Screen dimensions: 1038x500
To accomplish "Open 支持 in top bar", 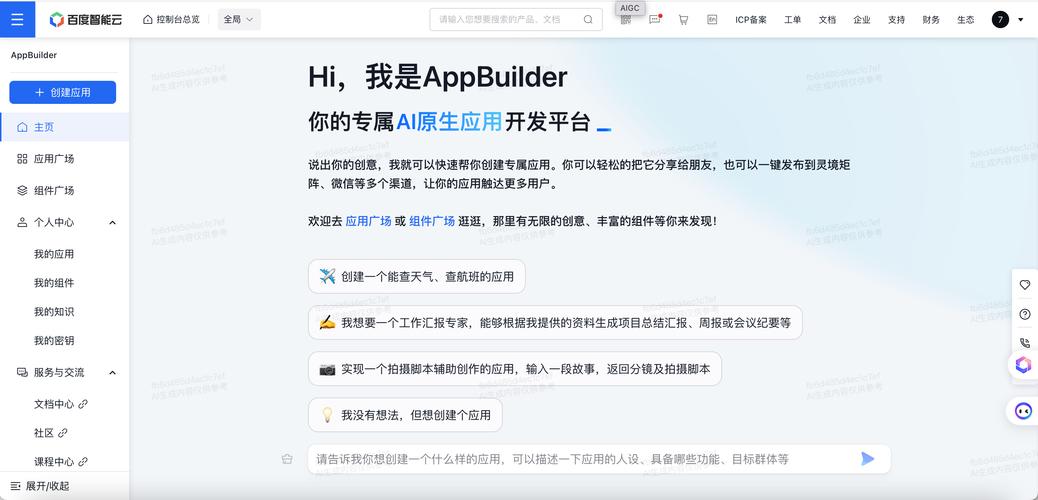I will [x=896, y=20].
